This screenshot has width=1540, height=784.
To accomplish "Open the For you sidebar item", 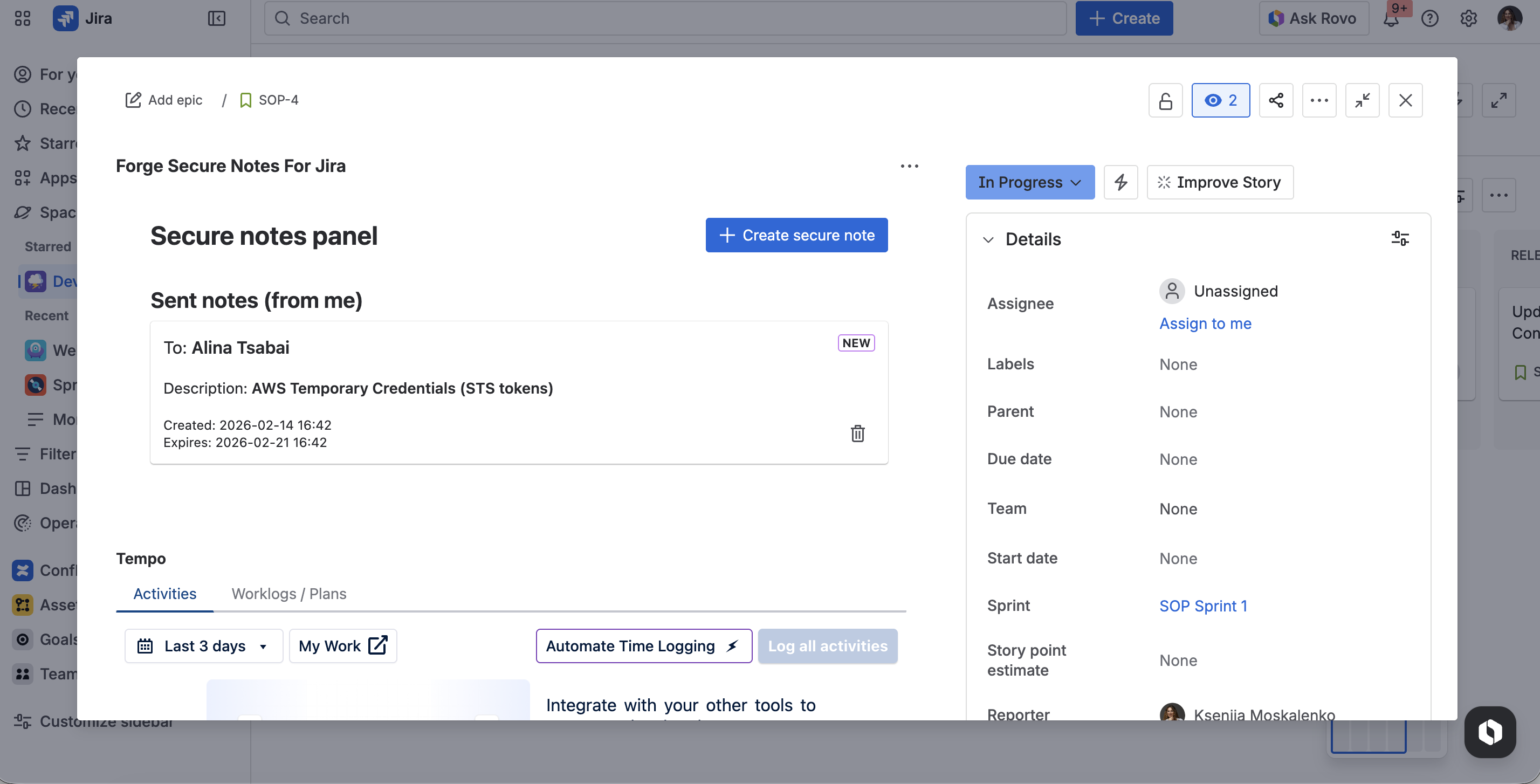I will click(45, 74).
